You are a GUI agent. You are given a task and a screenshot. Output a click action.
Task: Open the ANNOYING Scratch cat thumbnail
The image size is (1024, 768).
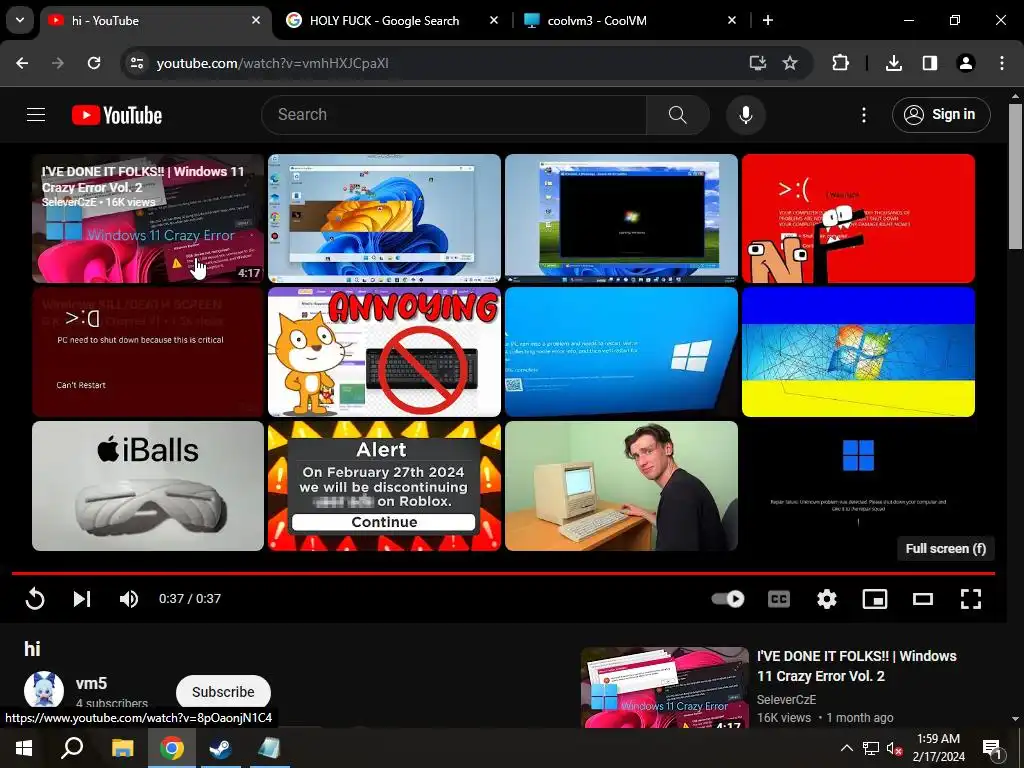click(384, 352)
